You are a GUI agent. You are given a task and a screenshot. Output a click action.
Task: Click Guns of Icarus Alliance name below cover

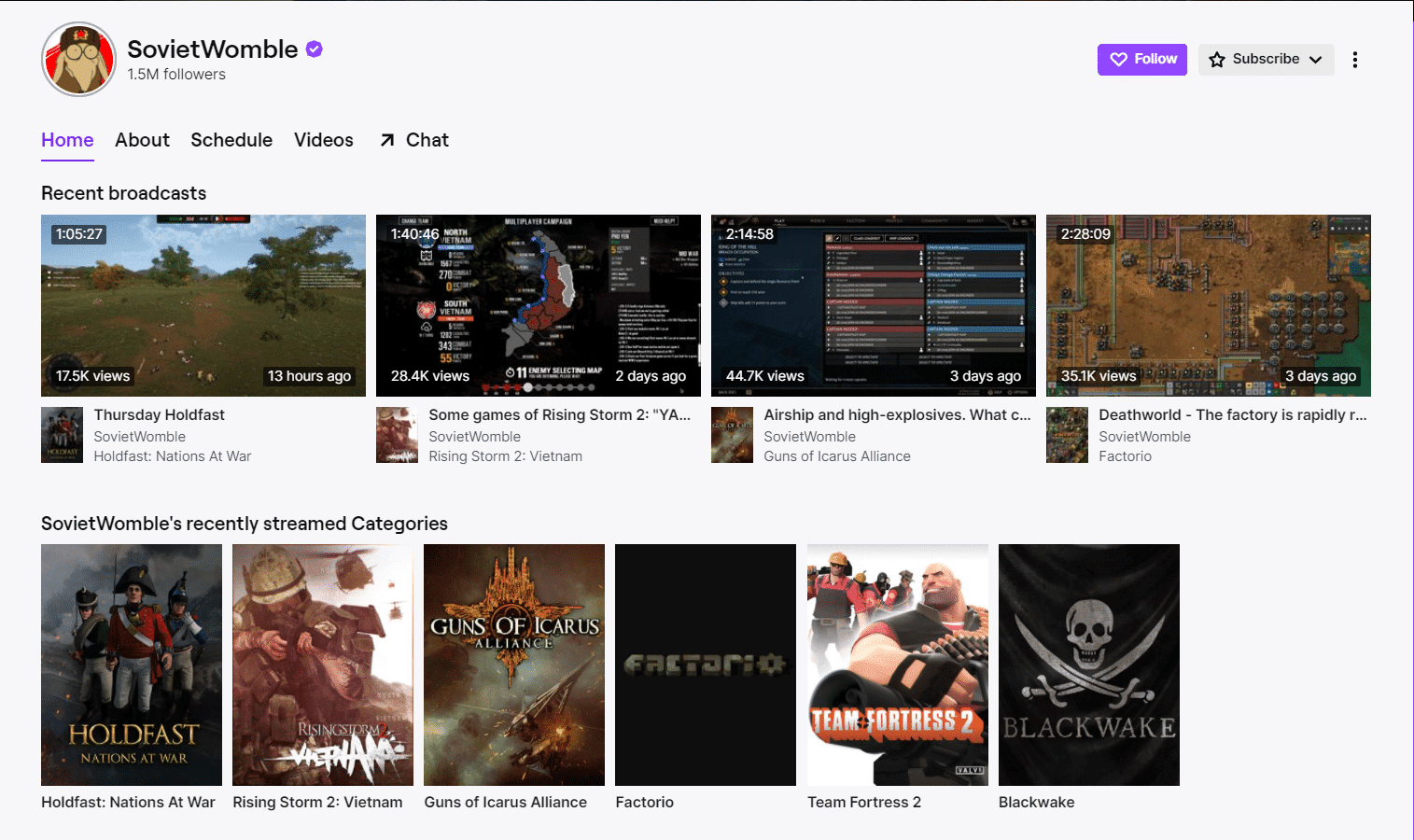pos(506,802)
